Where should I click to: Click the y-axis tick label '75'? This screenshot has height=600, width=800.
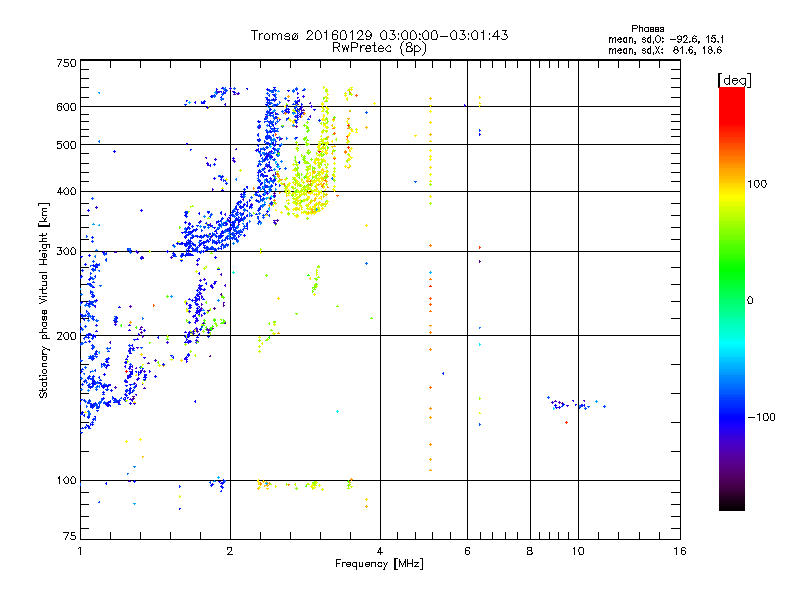coord(70,536)
